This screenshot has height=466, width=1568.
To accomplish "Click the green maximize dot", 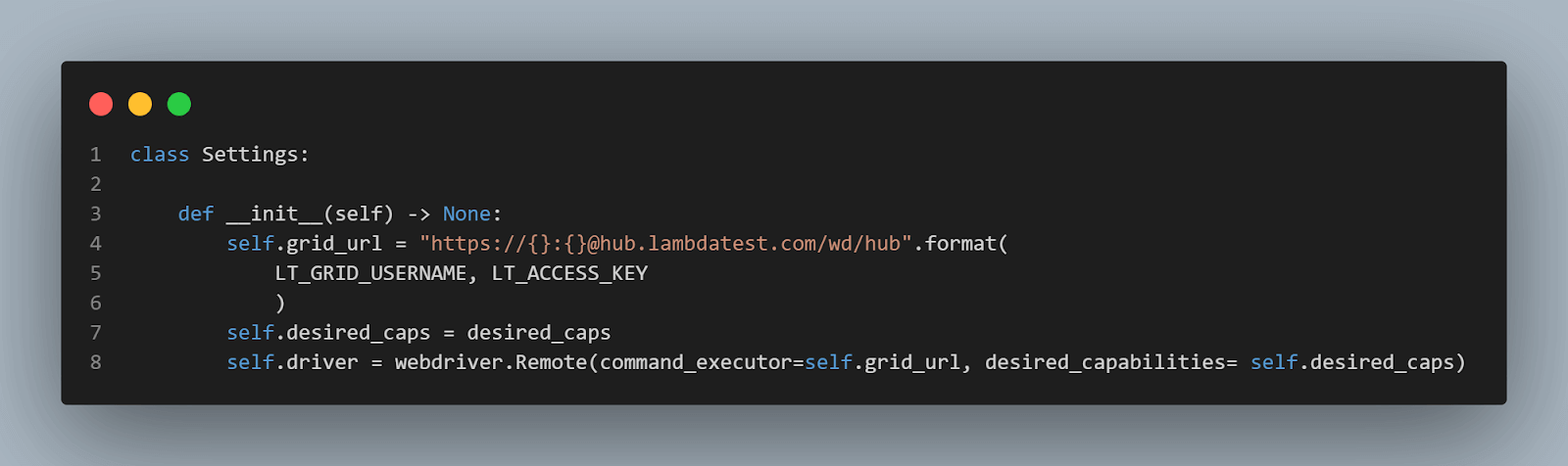I will click(x=179, y=104).
